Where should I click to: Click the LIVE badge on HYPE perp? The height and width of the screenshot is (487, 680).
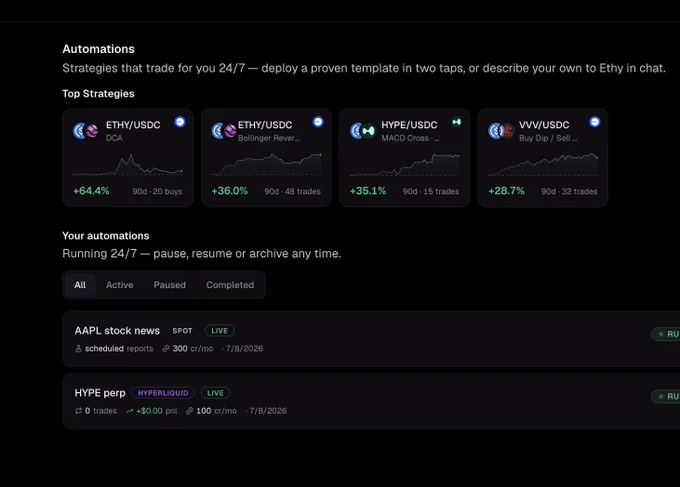tap(216, 393)
